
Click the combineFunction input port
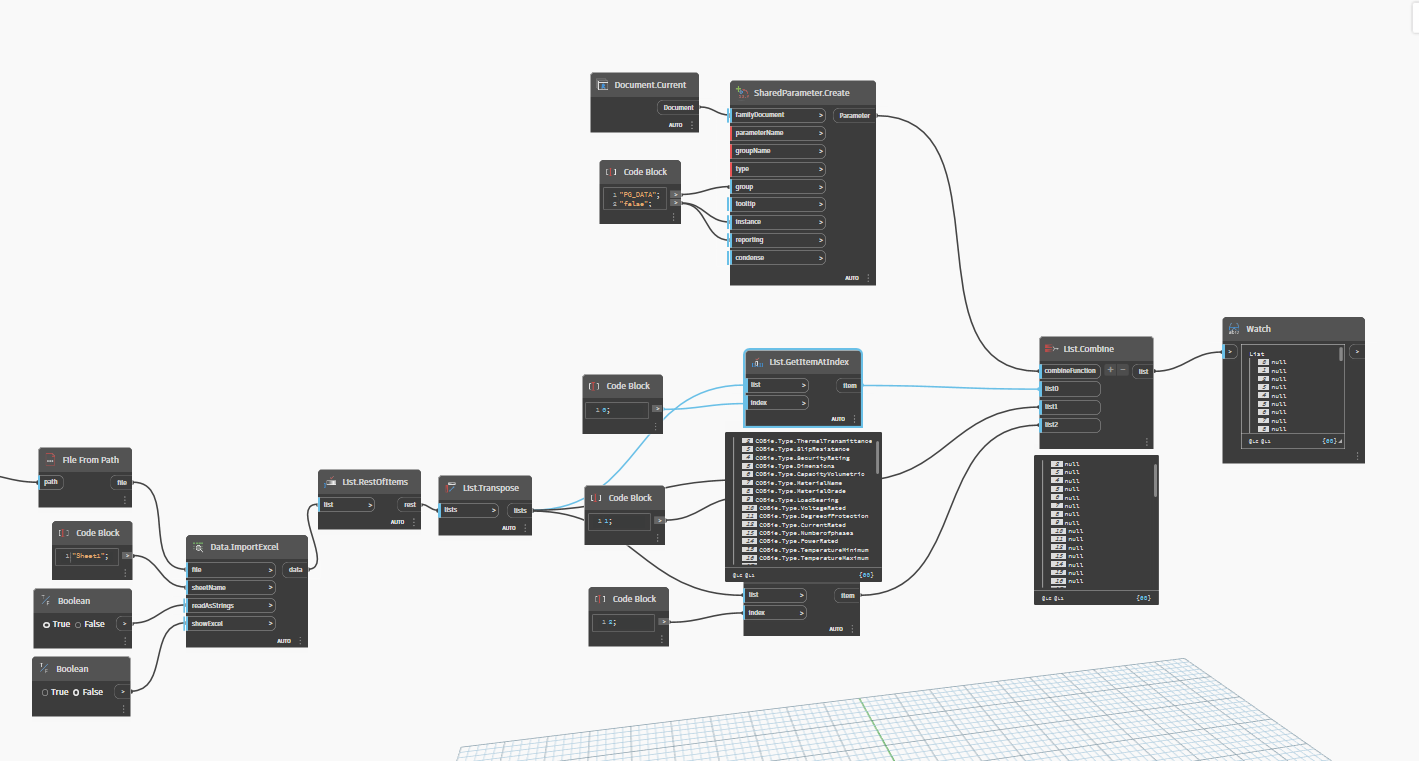[1071, 370]
